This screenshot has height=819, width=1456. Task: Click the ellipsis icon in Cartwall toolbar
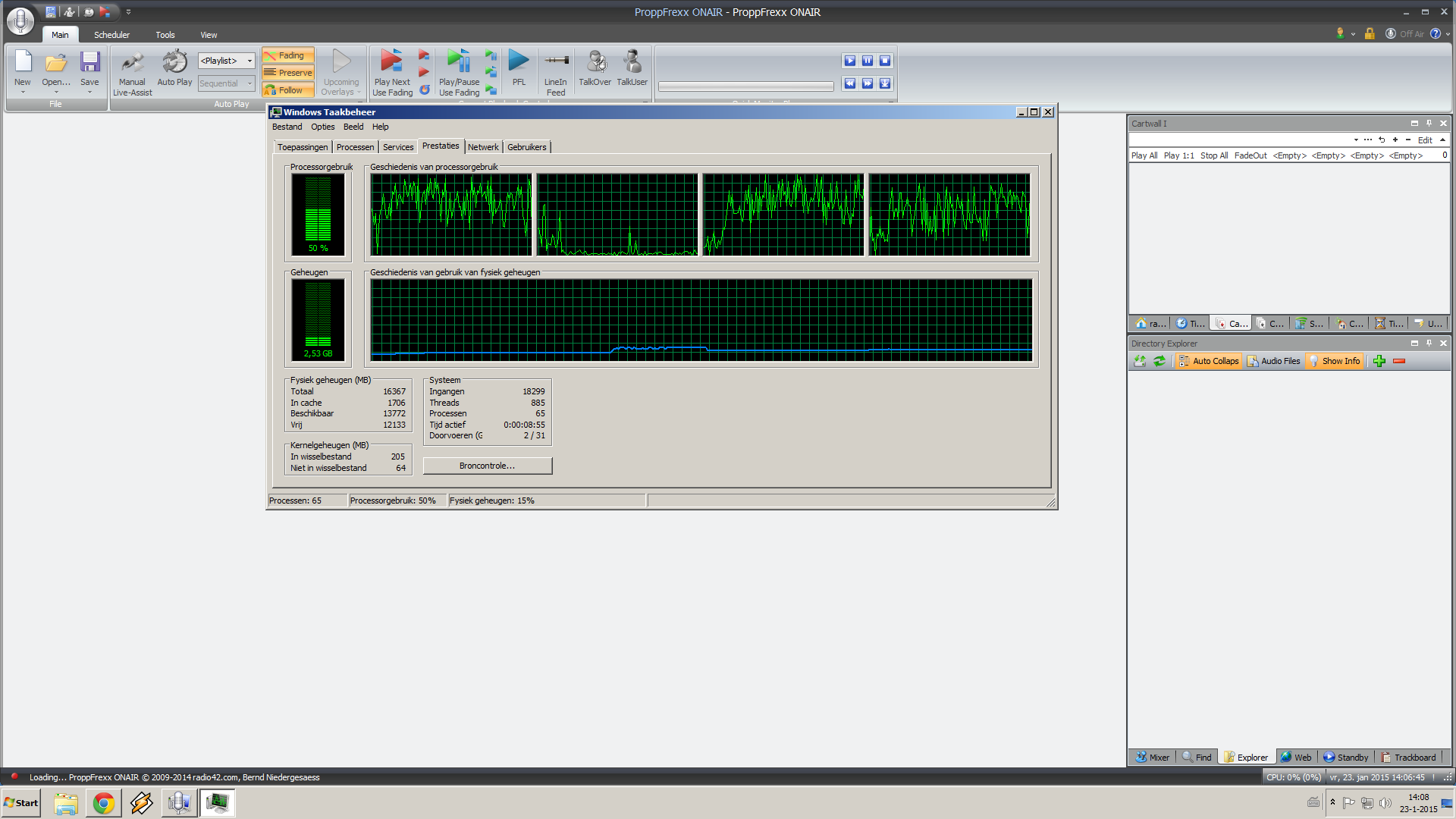[1368, 140]
